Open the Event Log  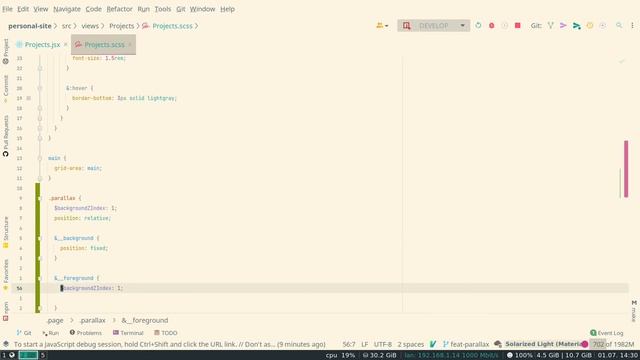pos(607,333)
